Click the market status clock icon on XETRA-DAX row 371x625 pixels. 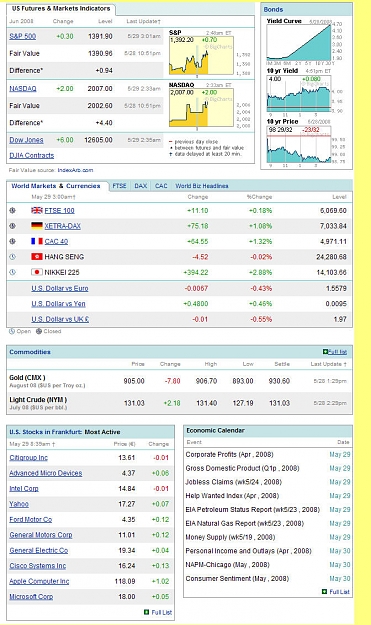[12, 226]
